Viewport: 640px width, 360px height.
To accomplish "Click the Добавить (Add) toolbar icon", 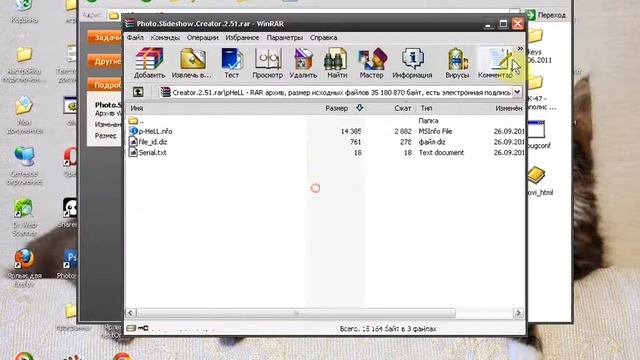I will click(149, 63).
